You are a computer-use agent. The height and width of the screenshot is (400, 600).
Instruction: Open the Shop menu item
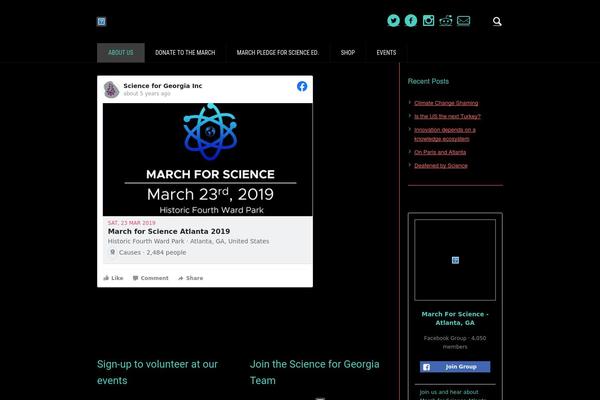point(348,52)
